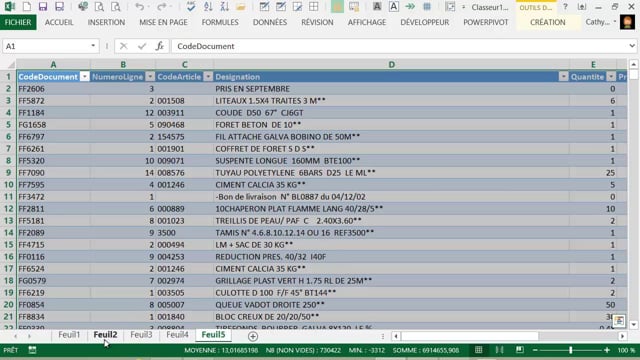The height and width of the screenshot is (360, 640).
Task: Open Excel Help question mark
Action: [565, 7]
